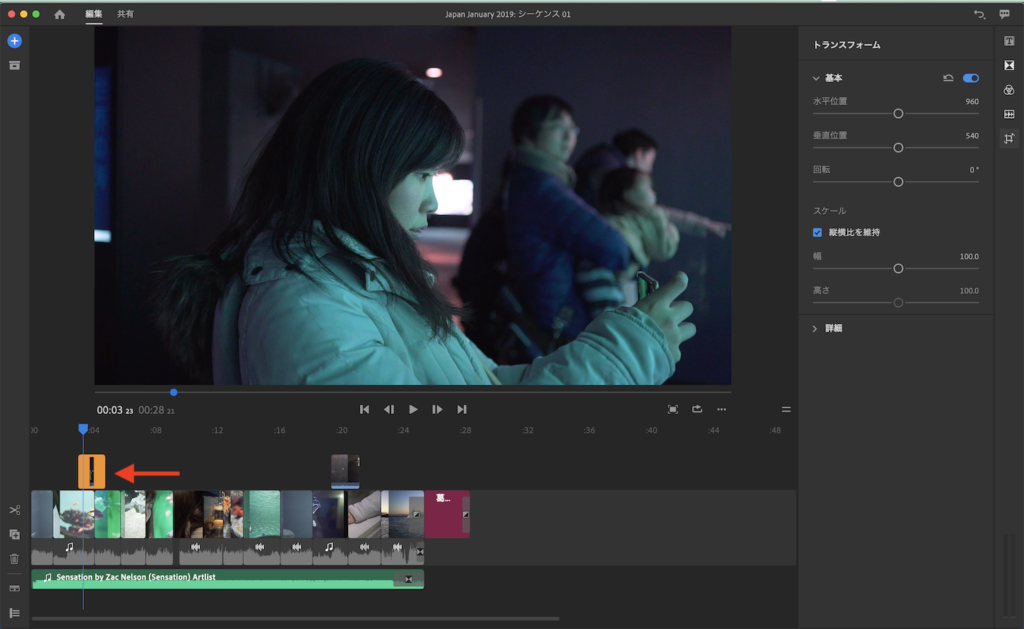Open the three-dot more options menu
This screenshot has height=629, width=1024.
click(721, 409)
